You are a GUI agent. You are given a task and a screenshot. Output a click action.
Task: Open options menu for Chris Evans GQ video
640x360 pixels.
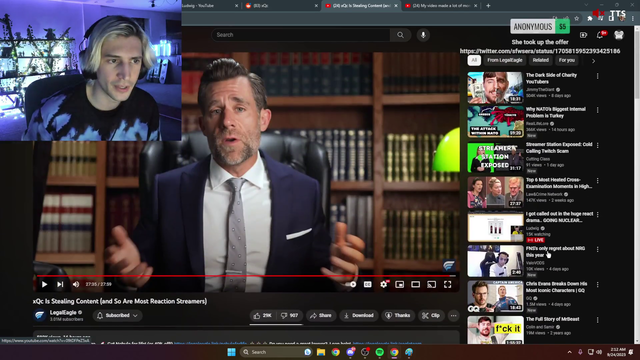598,284
